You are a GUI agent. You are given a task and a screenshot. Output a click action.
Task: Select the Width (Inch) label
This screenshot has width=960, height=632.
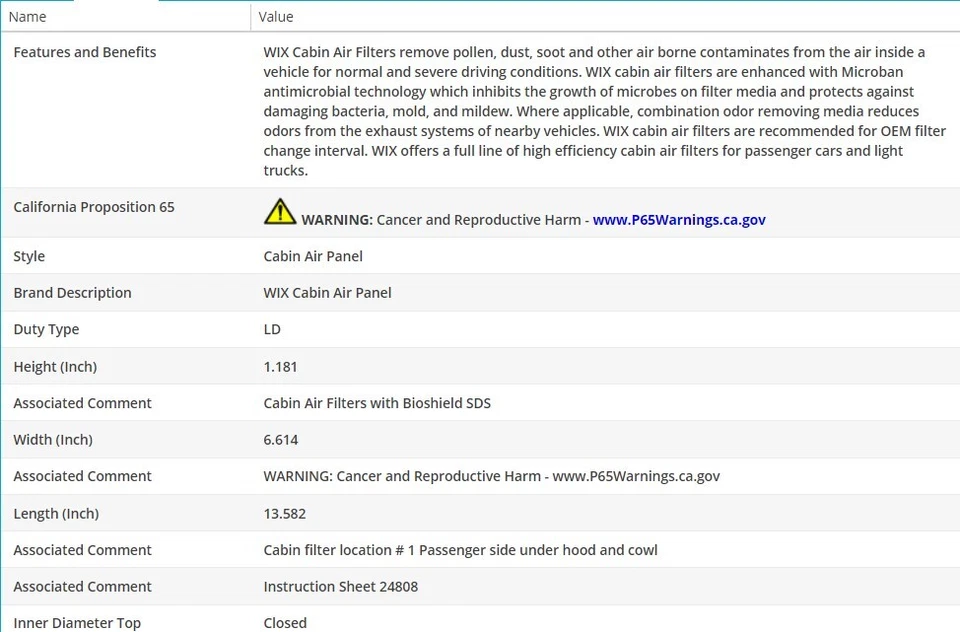pyautogui.click(x=53, y=440)
